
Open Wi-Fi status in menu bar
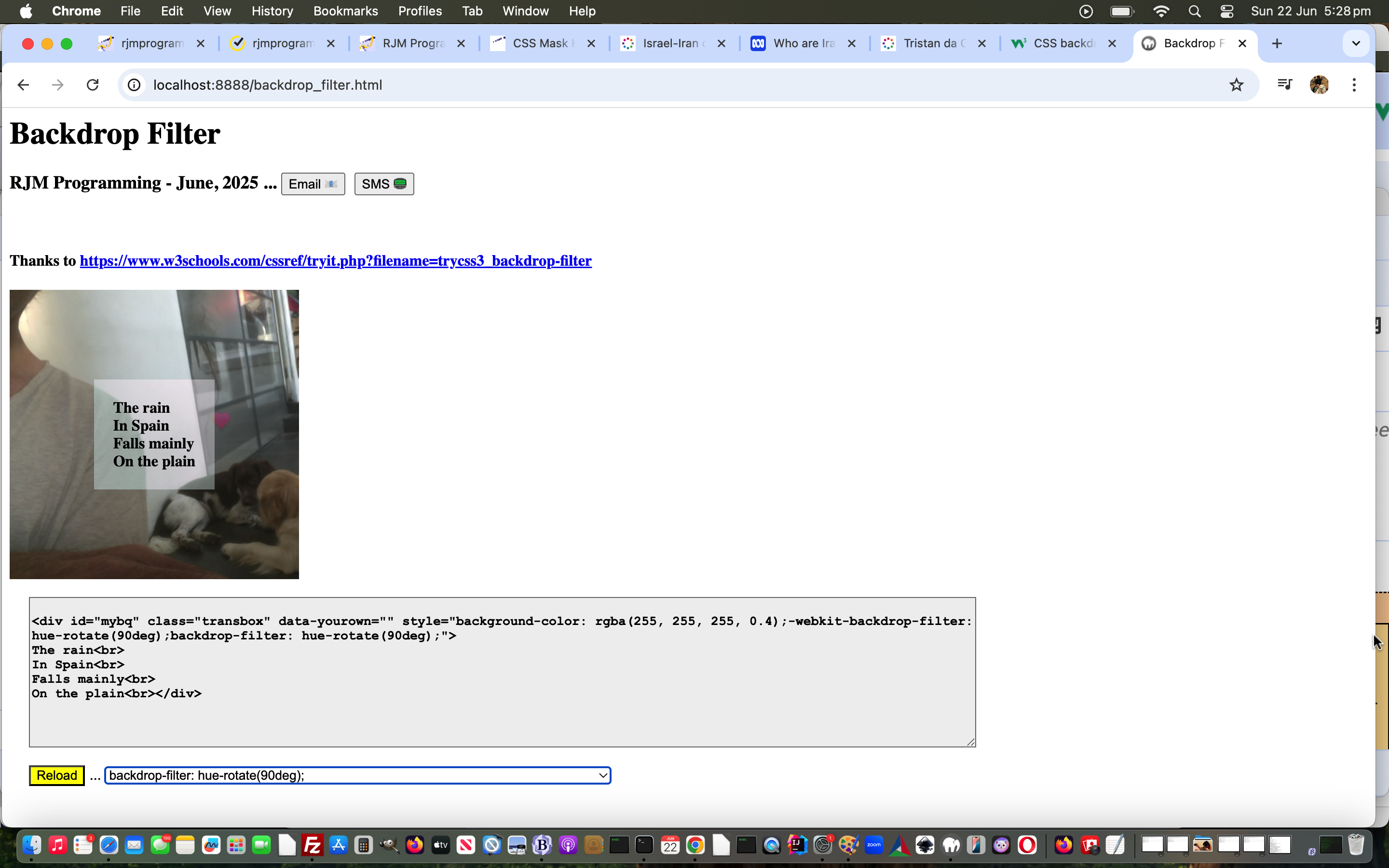[x=1161, y=12]
